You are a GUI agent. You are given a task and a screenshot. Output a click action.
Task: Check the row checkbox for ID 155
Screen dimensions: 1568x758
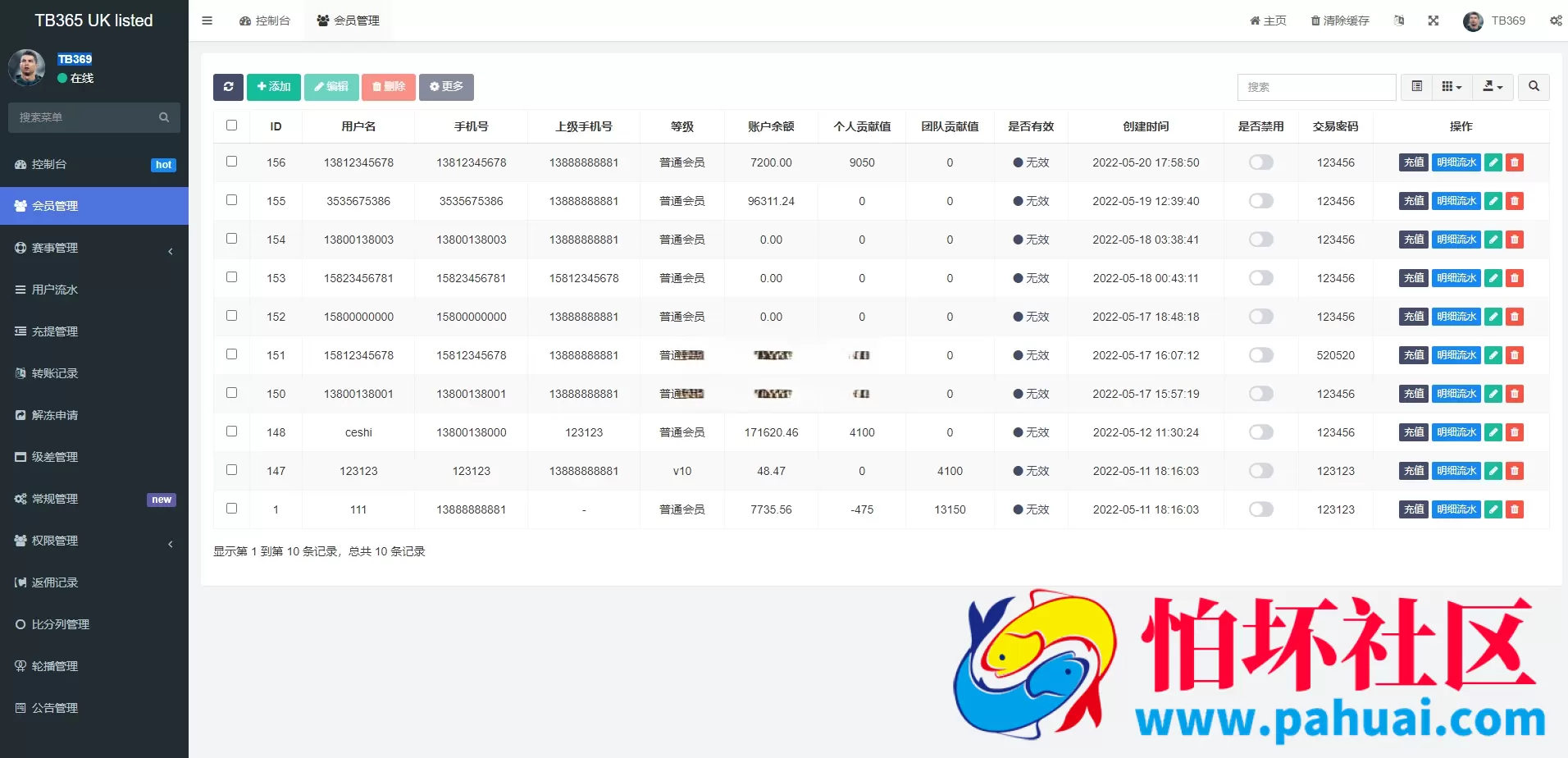click(x=231, y=200)
